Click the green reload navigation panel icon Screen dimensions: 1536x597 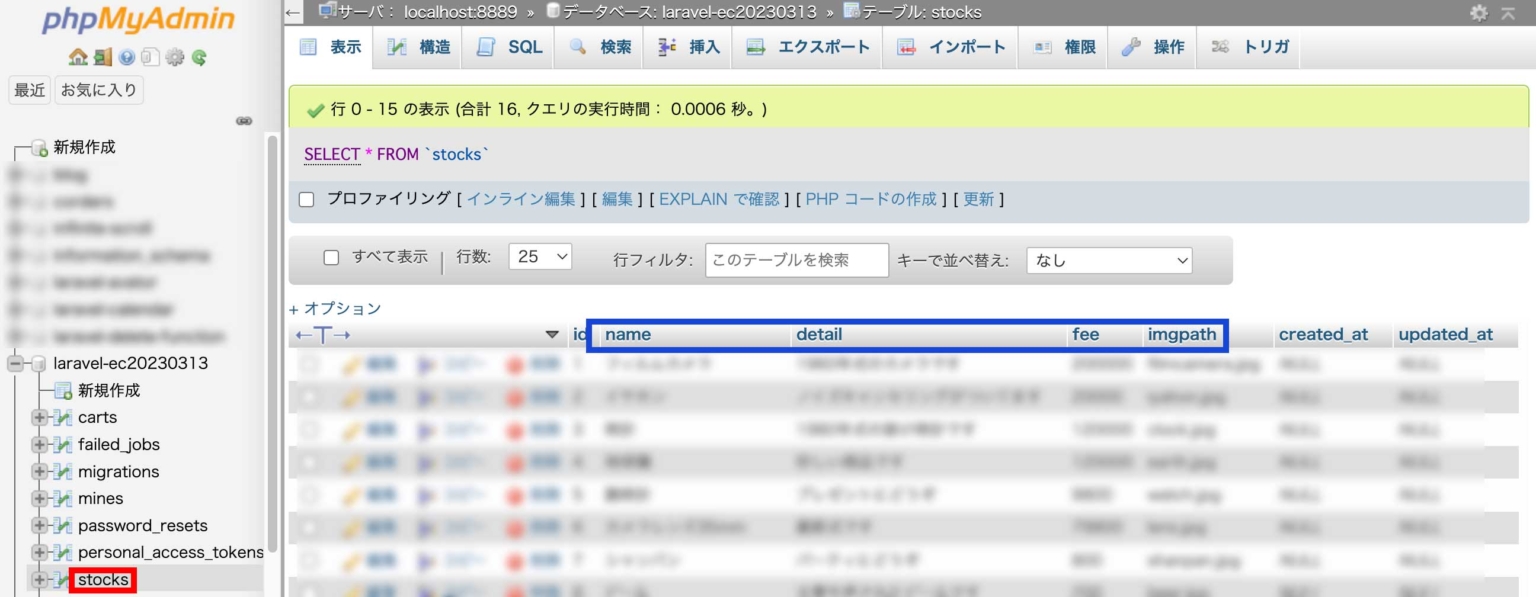(199, 58)
